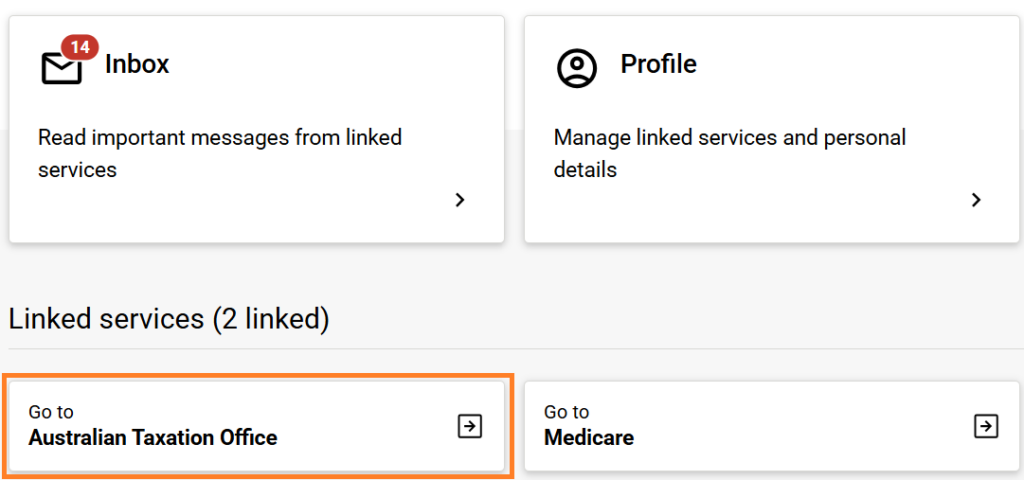Click the Australian Taxation Office arrow icon
Screen dimensions: 1024x480
[x=469, y=426]
